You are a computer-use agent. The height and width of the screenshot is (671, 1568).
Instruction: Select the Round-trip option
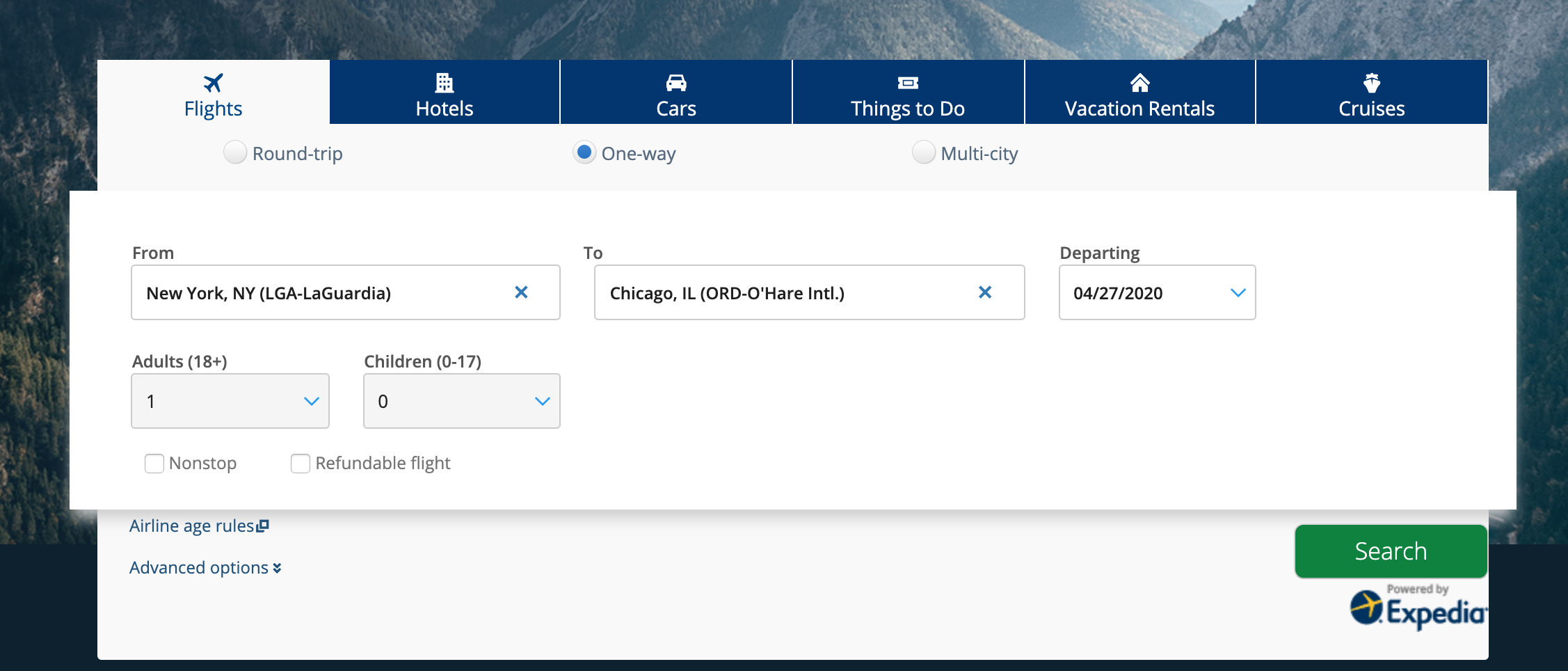point(235,152)
